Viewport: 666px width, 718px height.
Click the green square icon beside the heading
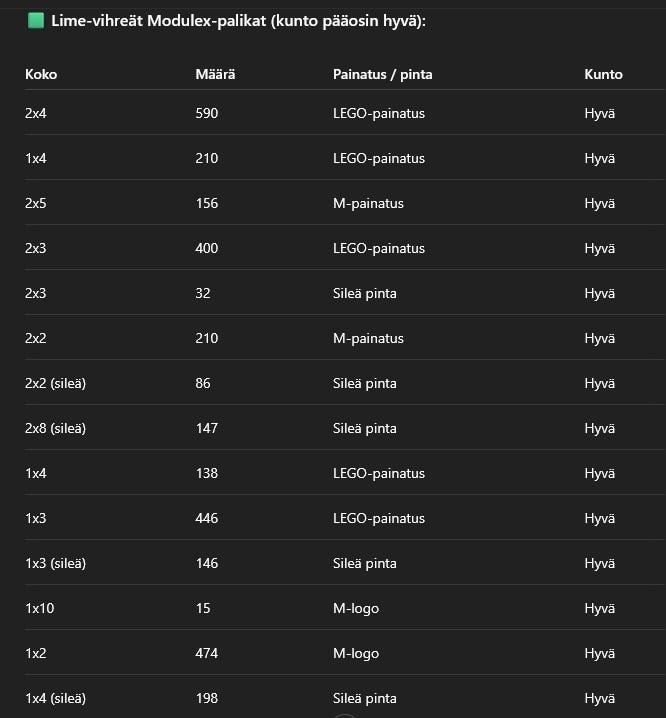click(x=36, y=21)
